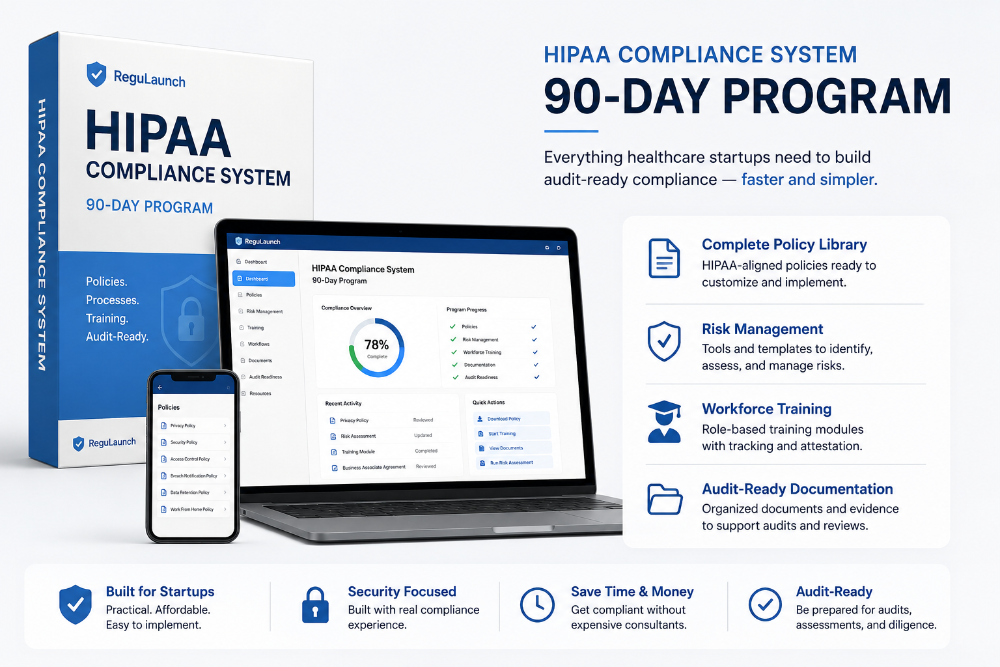Click green checkmark before Documentation in Program Progress

pos(455,364)
